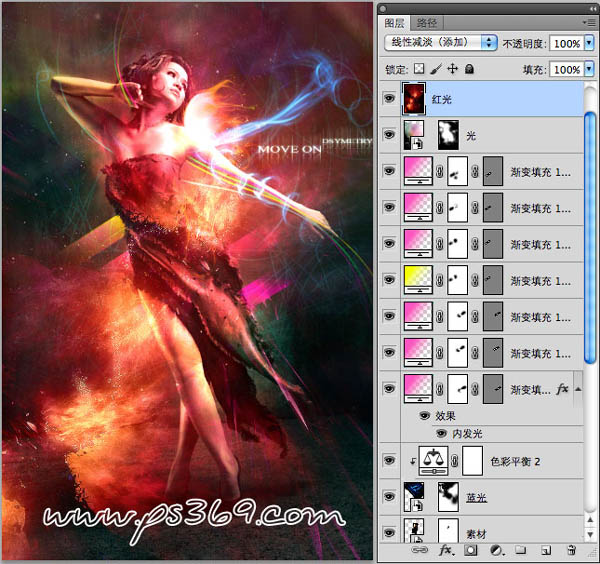The image size is (600, 564).
Task: Click the add layer mask icon
Action: [x=471, y=550]
